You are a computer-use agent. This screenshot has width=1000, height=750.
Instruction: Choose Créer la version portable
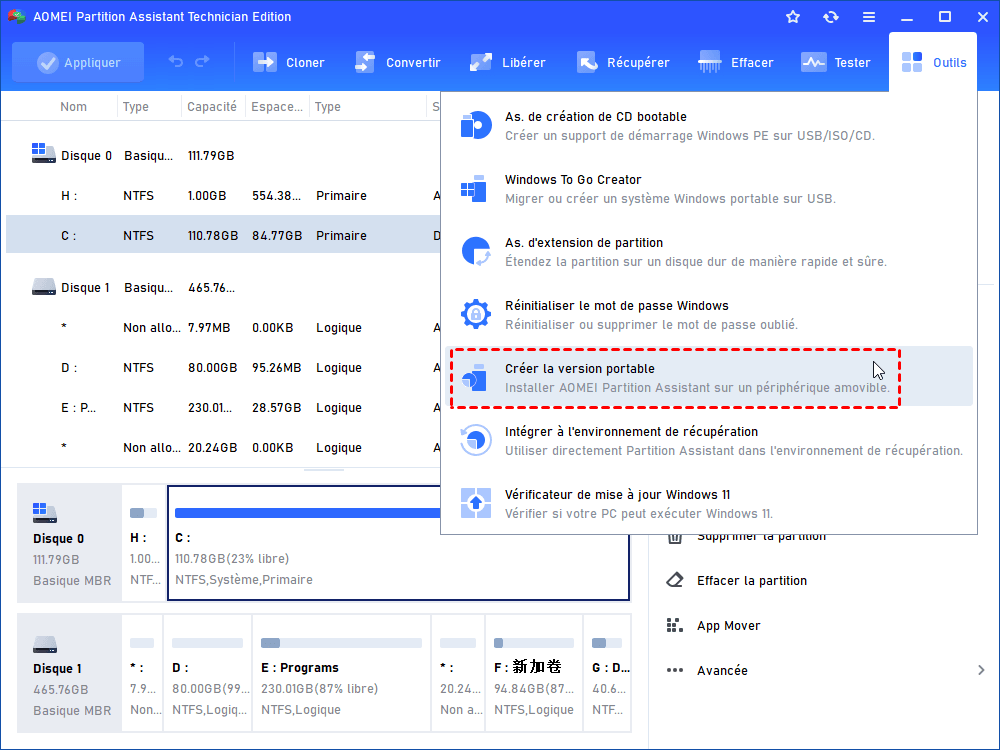708,378
